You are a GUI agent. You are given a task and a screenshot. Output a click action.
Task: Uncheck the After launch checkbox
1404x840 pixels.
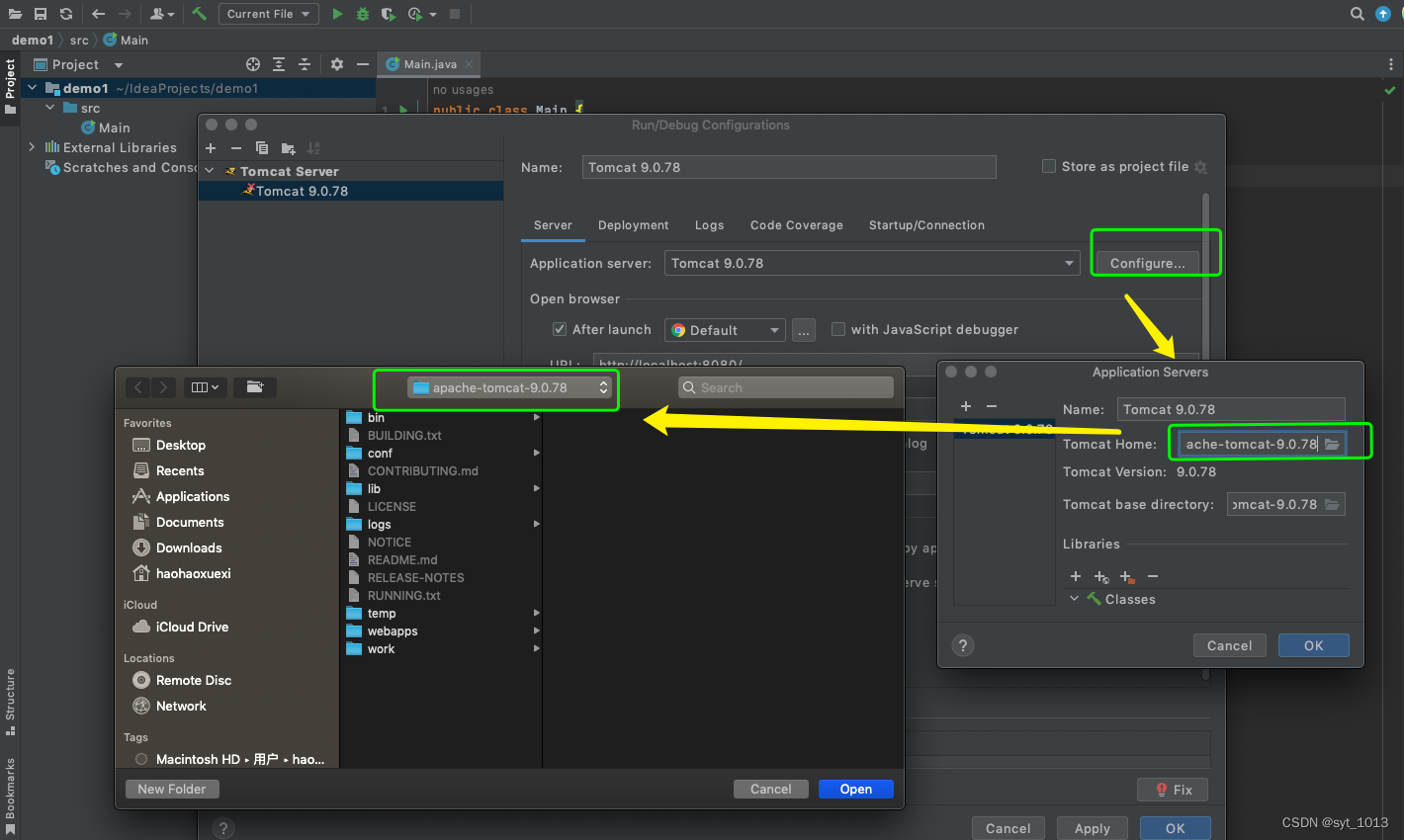click(560, 329)
